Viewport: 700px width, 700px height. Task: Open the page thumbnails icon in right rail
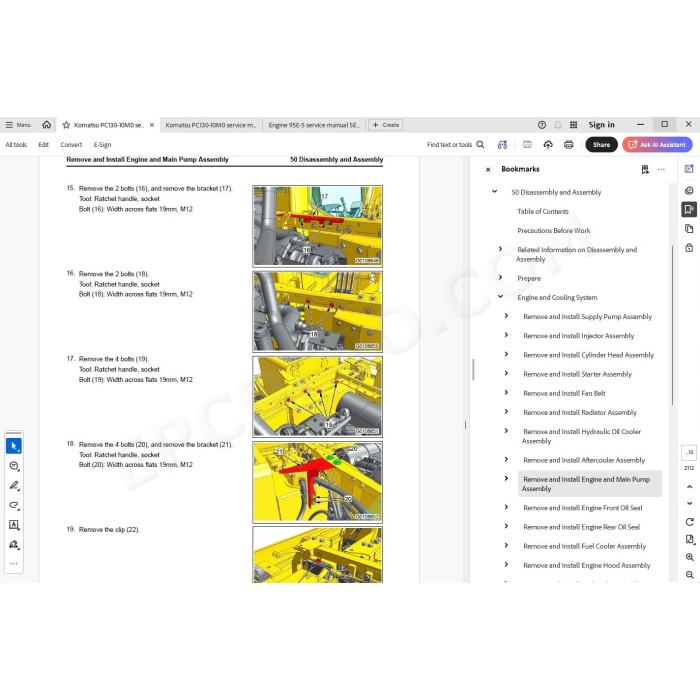pyautogui.click(x=689, y=229)
